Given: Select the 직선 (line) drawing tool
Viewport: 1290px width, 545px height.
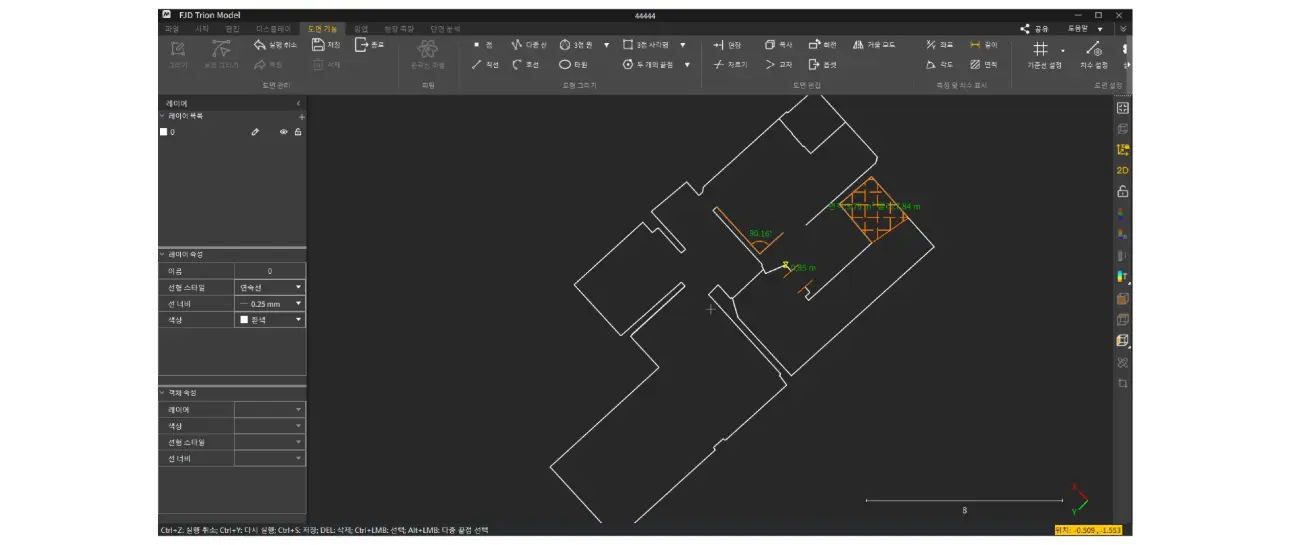Looking at the screenshot, I should click(x=485, y=65).
